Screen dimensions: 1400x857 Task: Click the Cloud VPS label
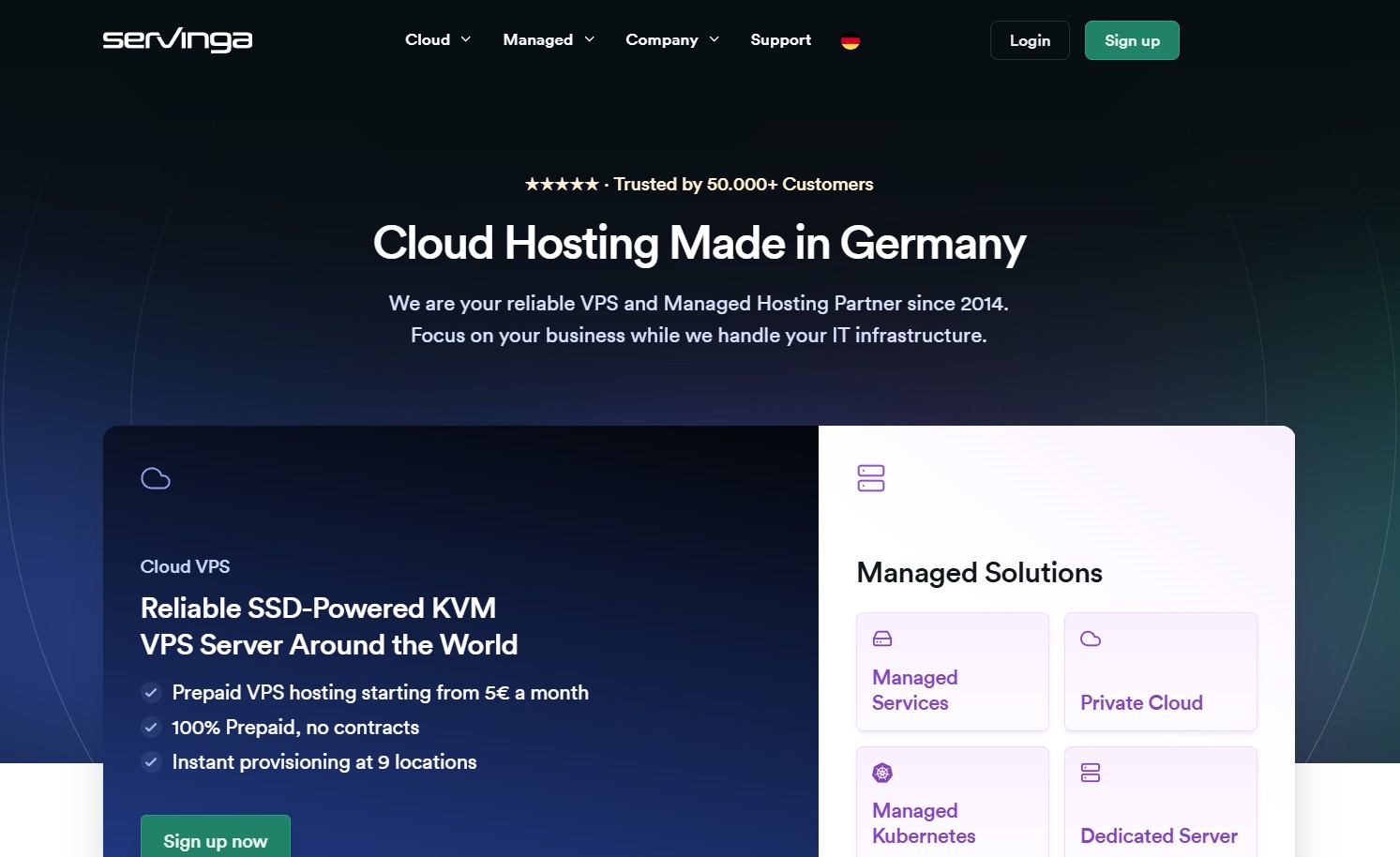pyautogui.click(x=185, y=566)
